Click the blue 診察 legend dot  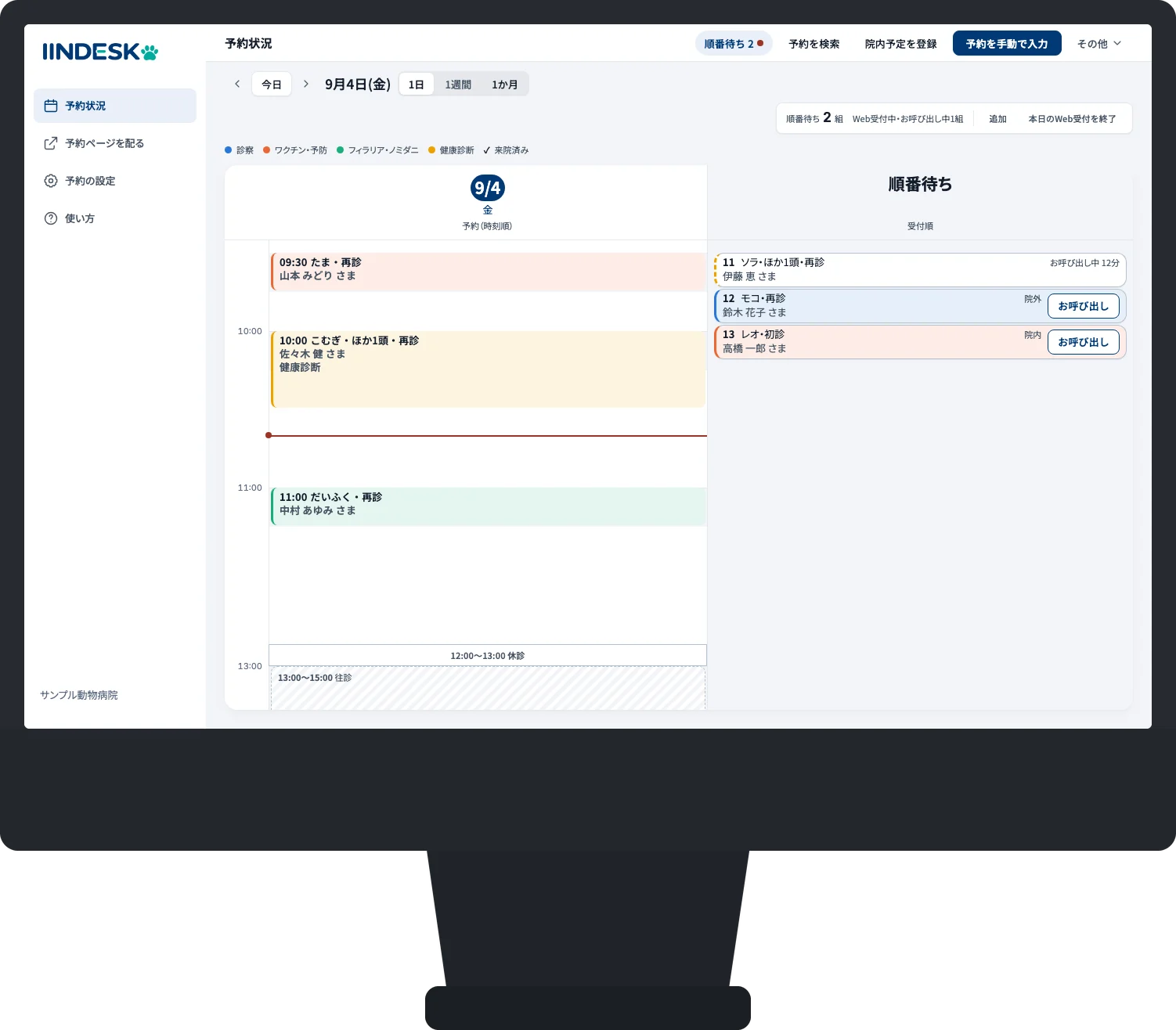tap(229, 150)
